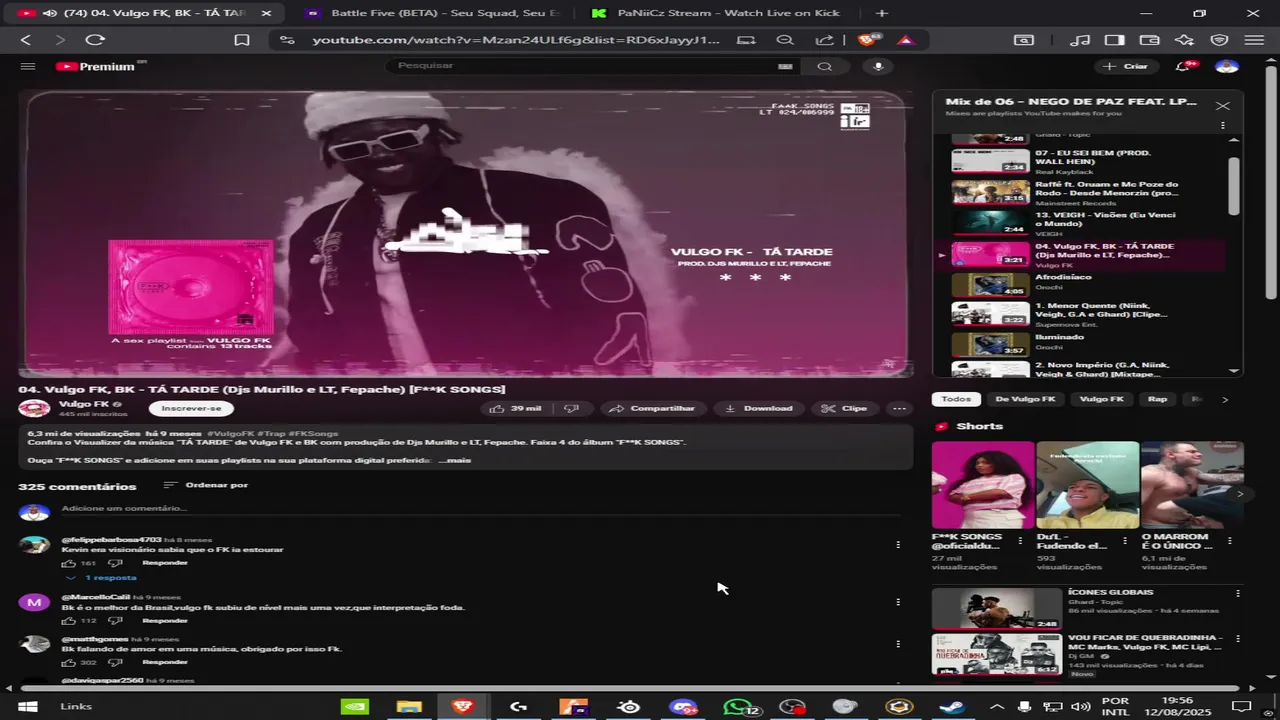Screen dimensions: 1280x720
Task: Open the YouTube account avatar menu
Action: click(x=1227, y=66)
